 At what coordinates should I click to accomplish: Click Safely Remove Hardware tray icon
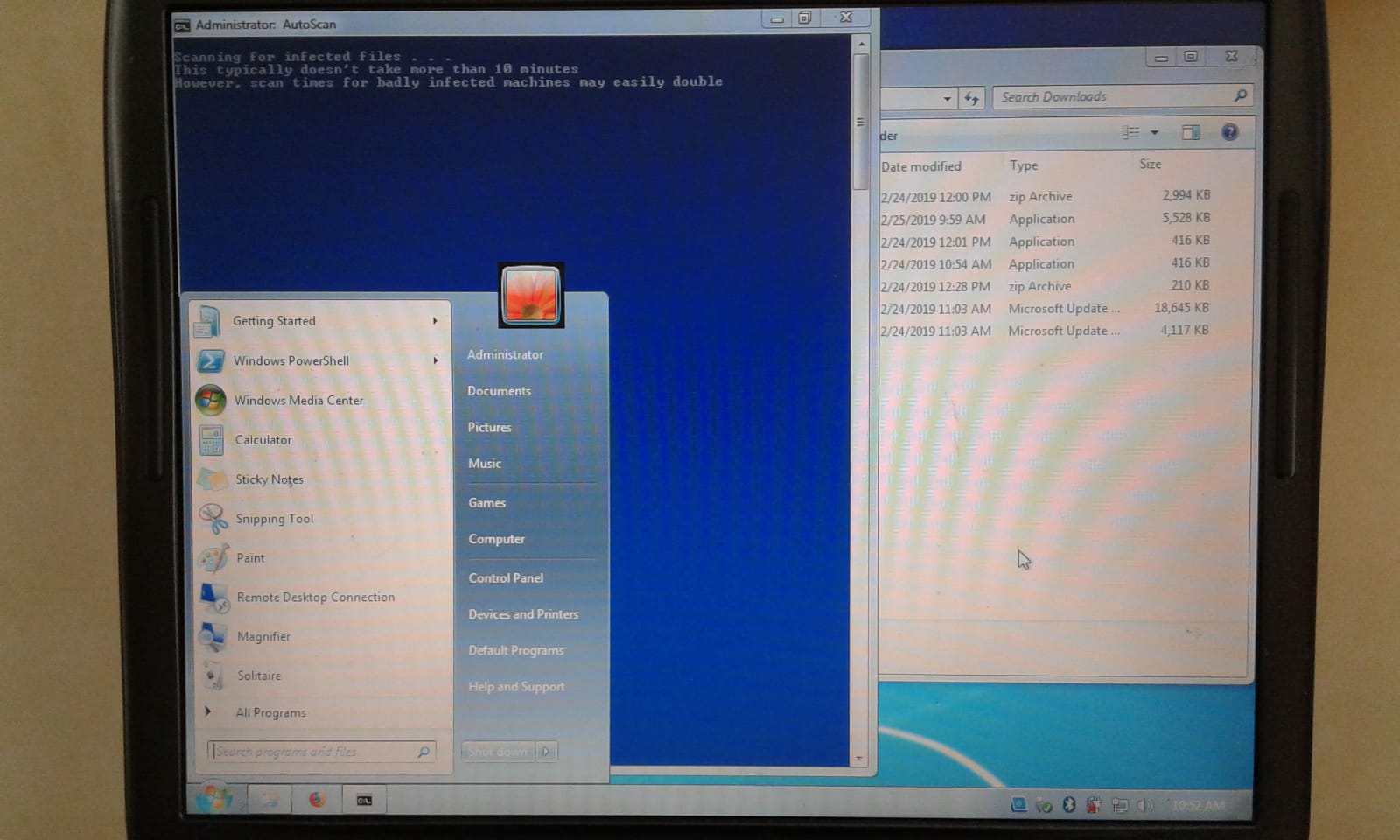click(x=1043, y=805)
